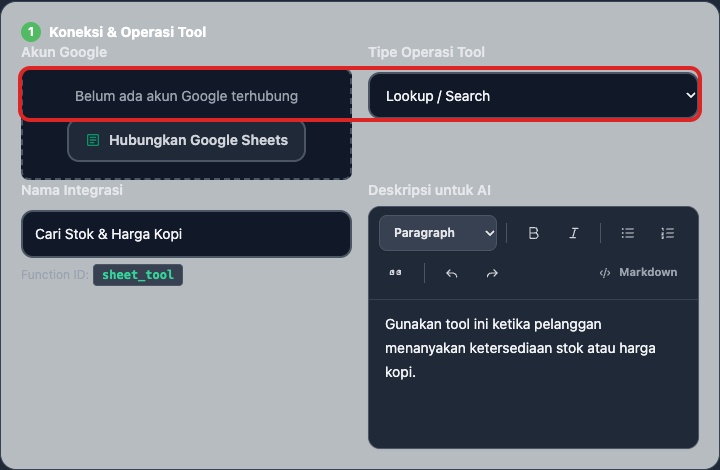Toggle bold formatting in editor
Viewport: 720px width, 470px height.
[x=534, y=233]
